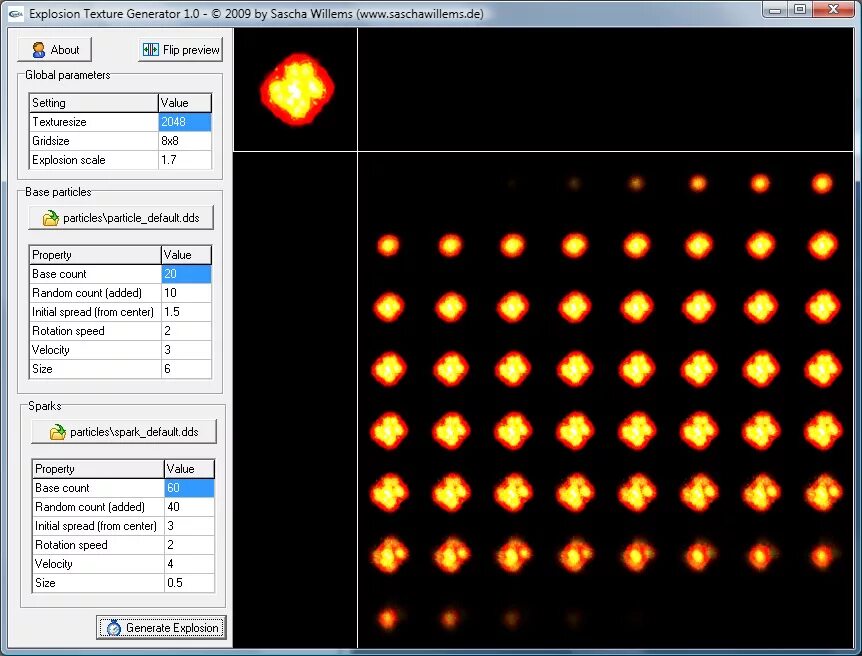Click Sparks Size property label

point(45,583)
